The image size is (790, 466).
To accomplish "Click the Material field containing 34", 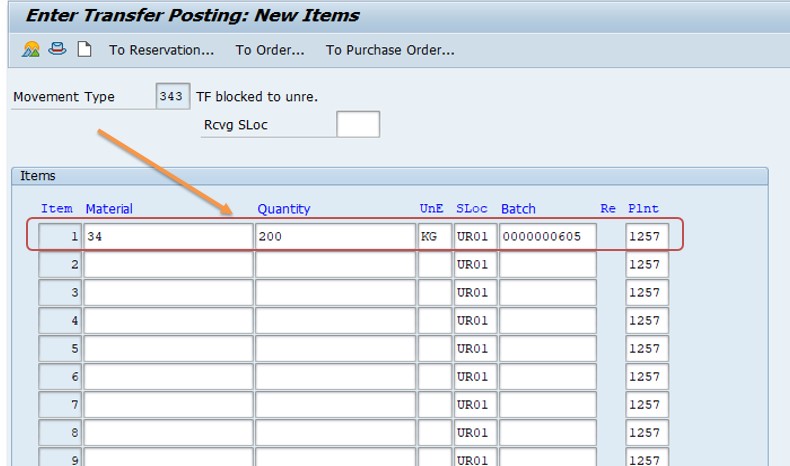I will 167,237.
